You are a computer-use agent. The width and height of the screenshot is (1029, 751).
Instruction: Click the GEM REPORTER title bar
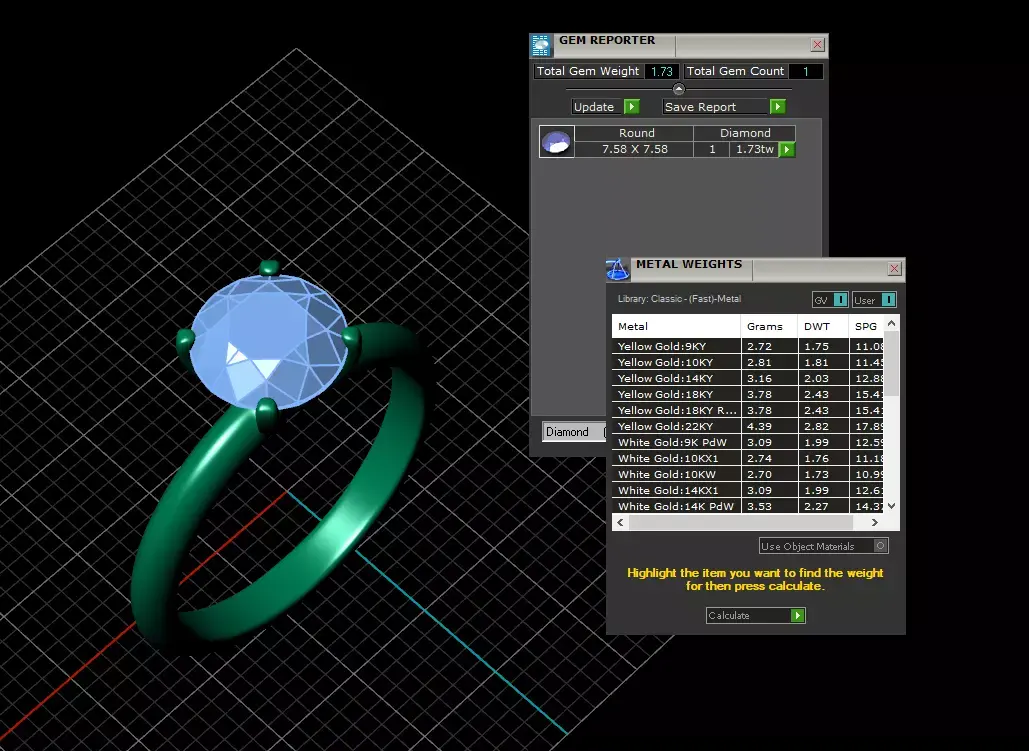coord(679,45)
